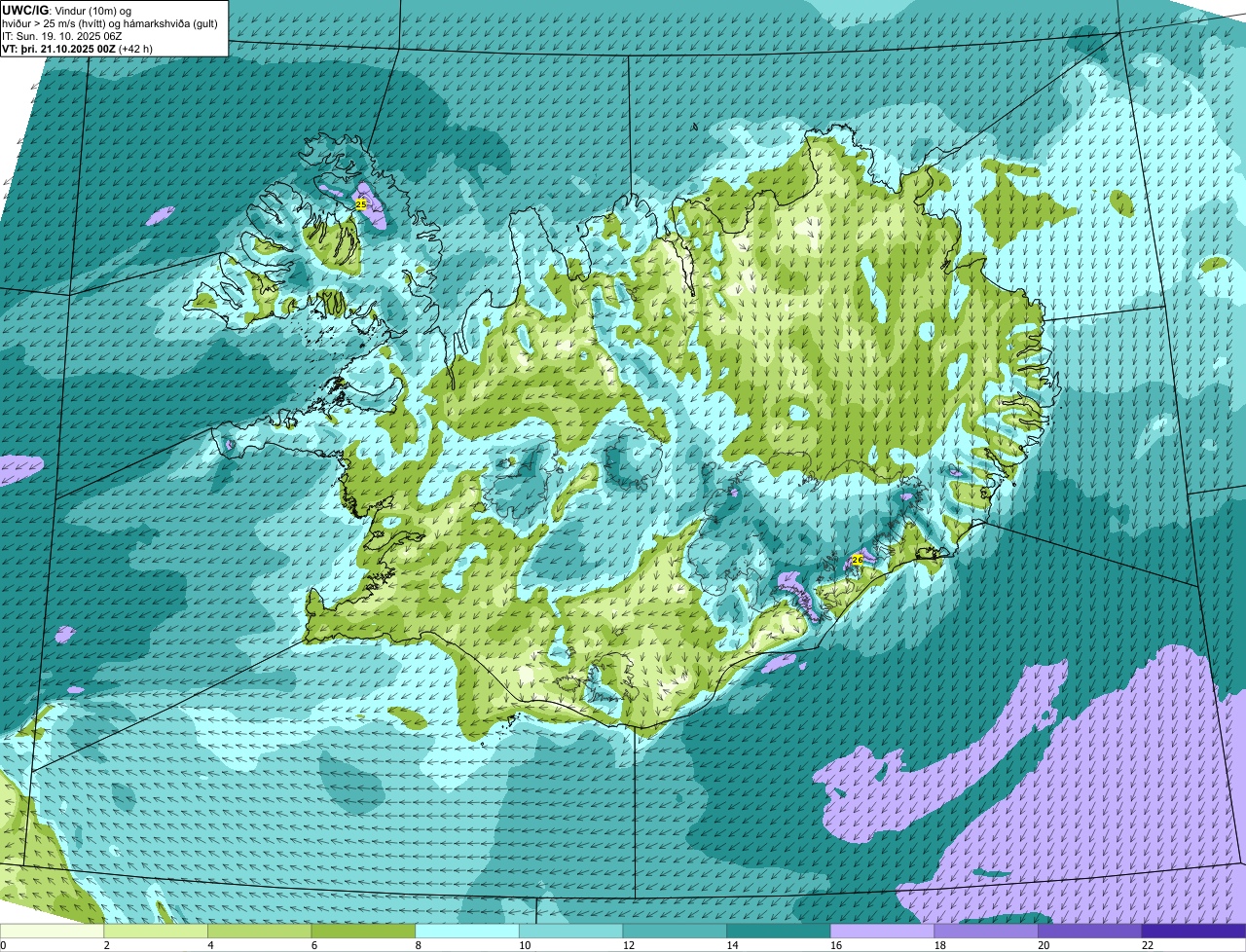Select the 14–16 m/s dark teal legend swatch
Screen dimensions: 1246x952
tap(779, 931)
